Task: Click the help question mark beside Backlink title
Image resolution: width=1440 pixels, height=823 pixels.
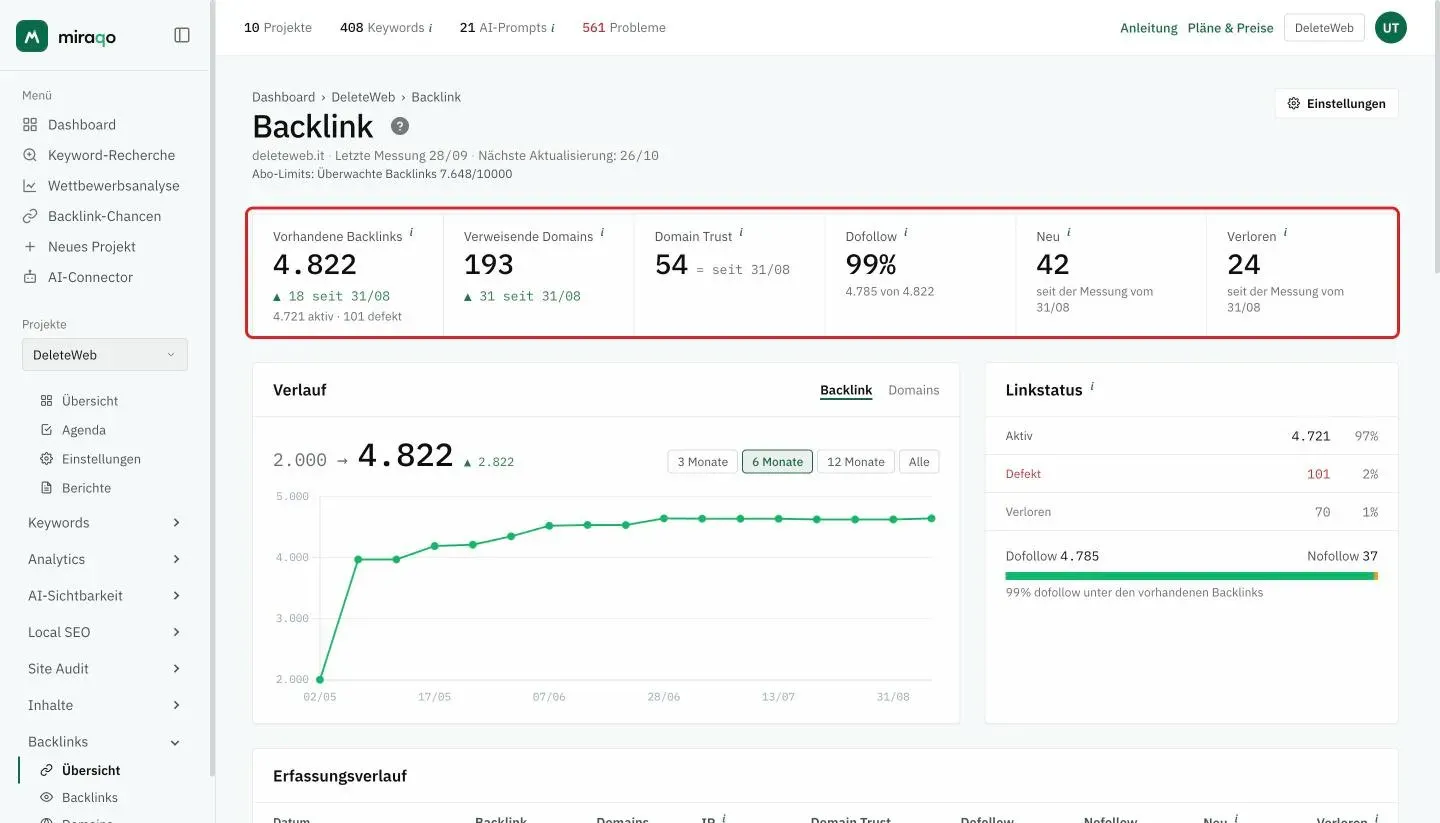Action: pos(400,126)
